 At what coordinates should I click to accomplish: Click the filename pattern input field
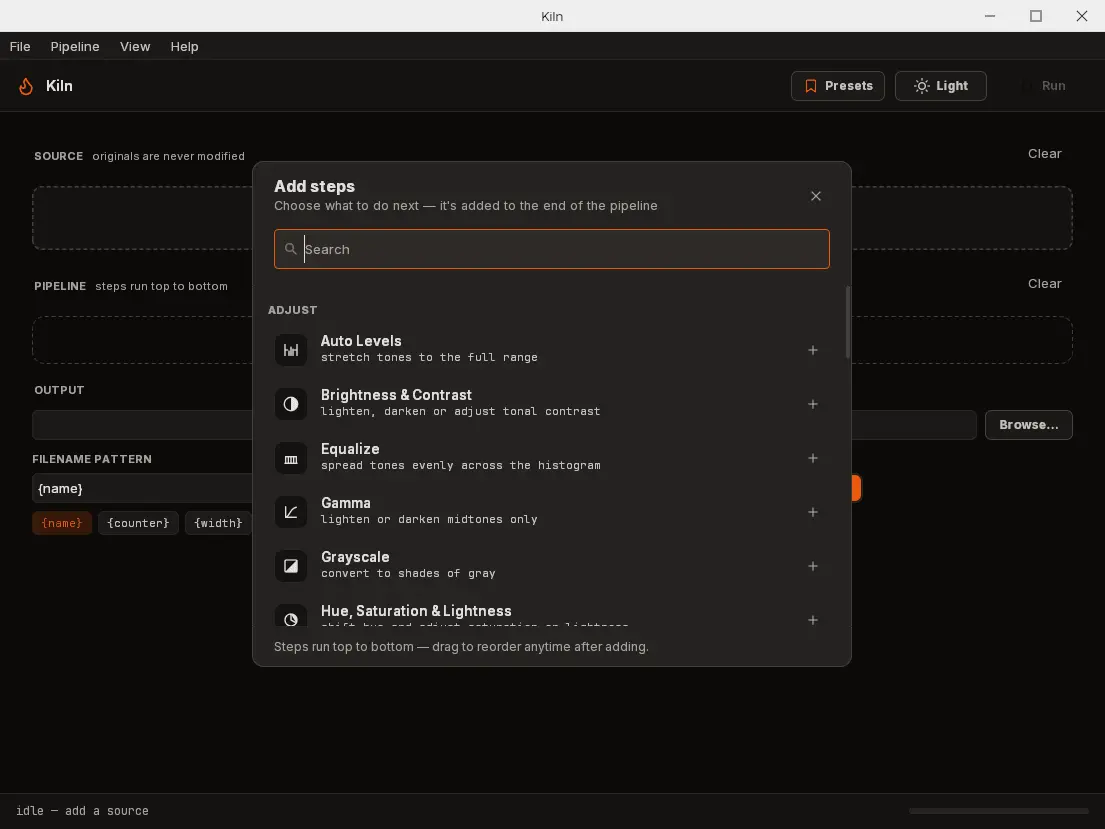(x=142, y=489)
